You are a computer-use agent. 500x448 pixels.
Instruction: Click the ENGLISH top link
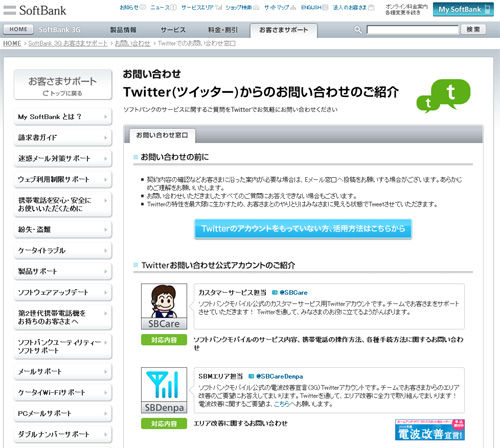[x=311, y=7]
